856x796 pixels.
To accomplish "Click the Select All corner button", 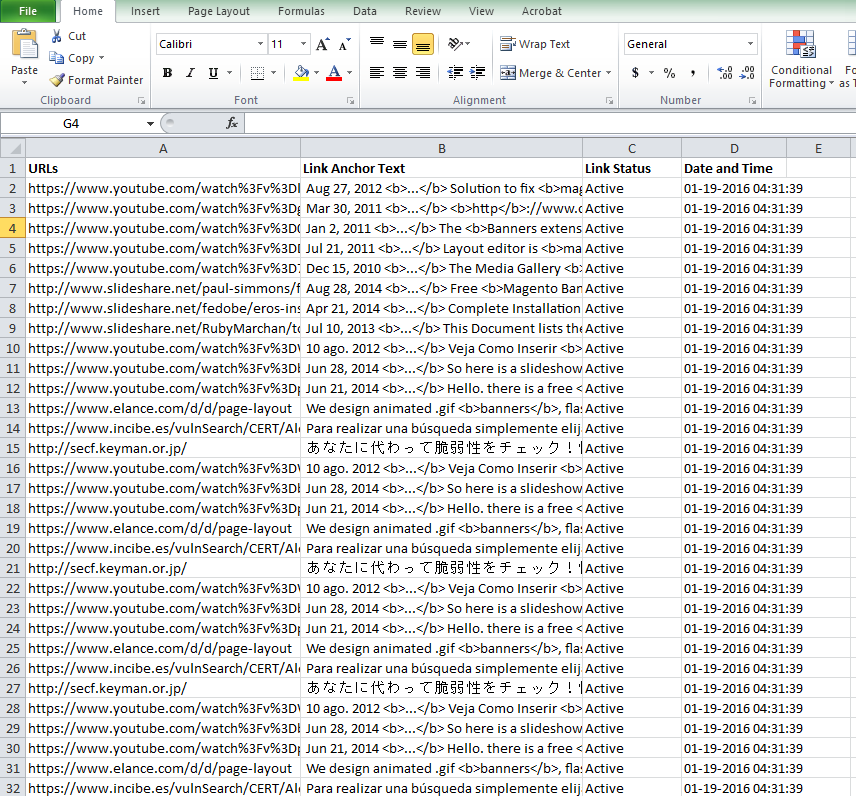I will 13,148.
